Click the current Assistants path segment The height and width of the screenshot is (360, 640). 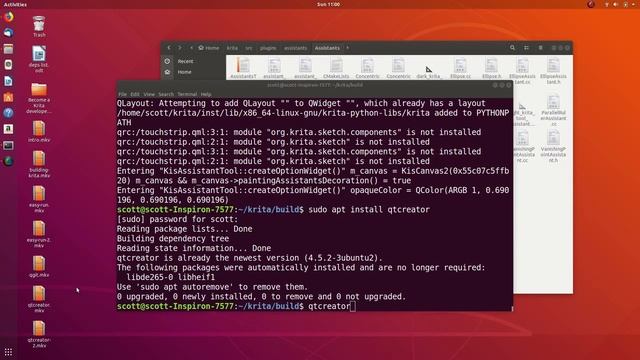point(327,48)
